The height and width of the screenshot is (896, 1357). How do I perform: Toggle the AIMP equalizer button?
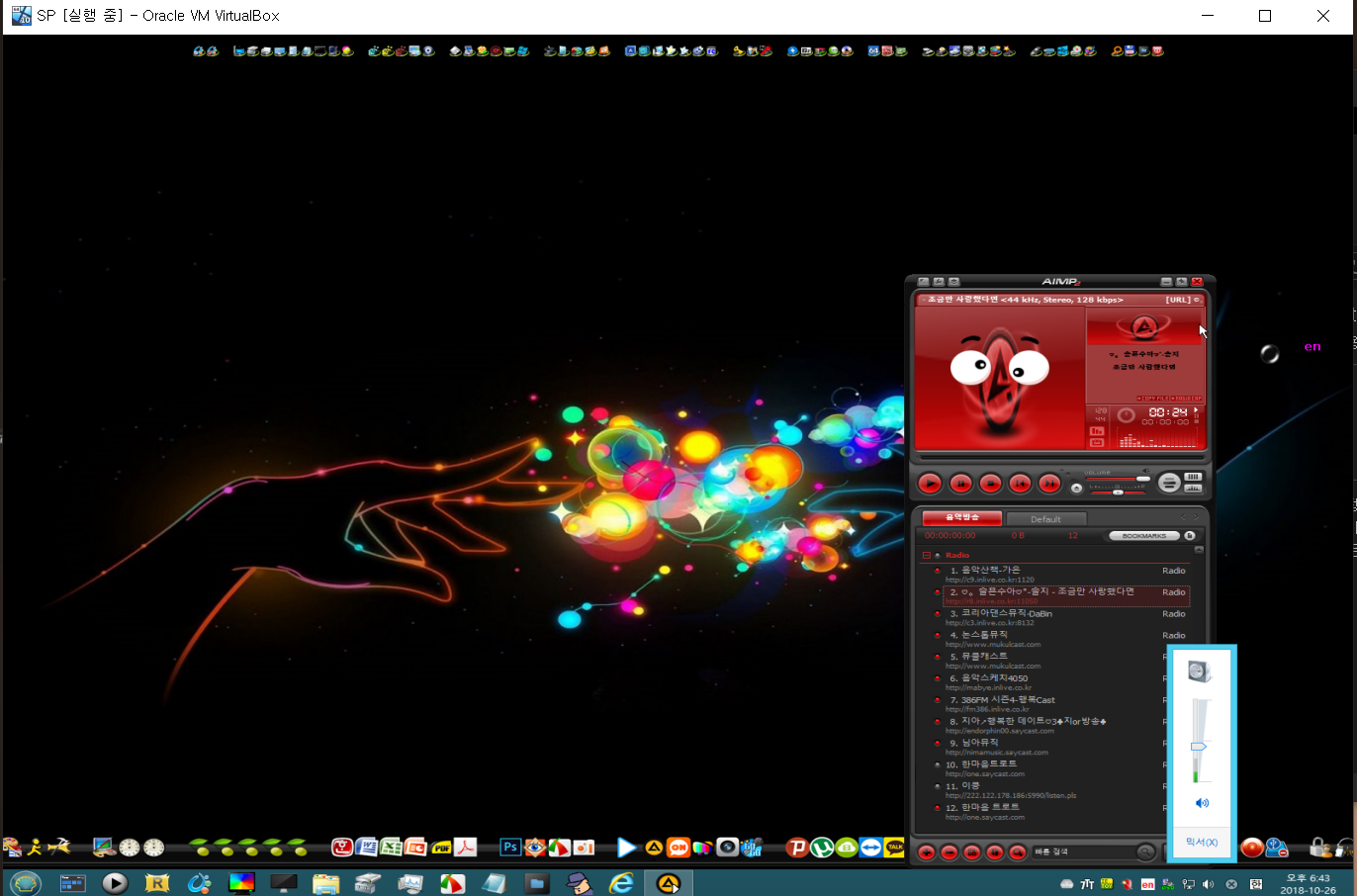click(x=1193, y=477)
